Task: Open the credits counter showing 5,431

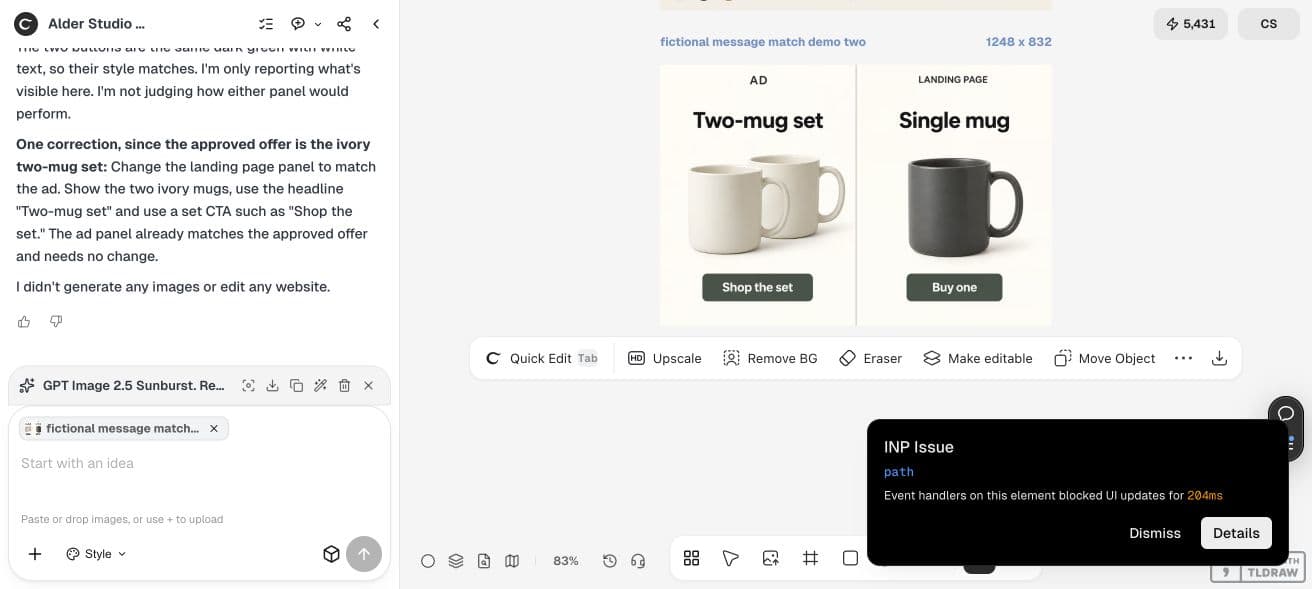Action: click(x=1191, y=24)
